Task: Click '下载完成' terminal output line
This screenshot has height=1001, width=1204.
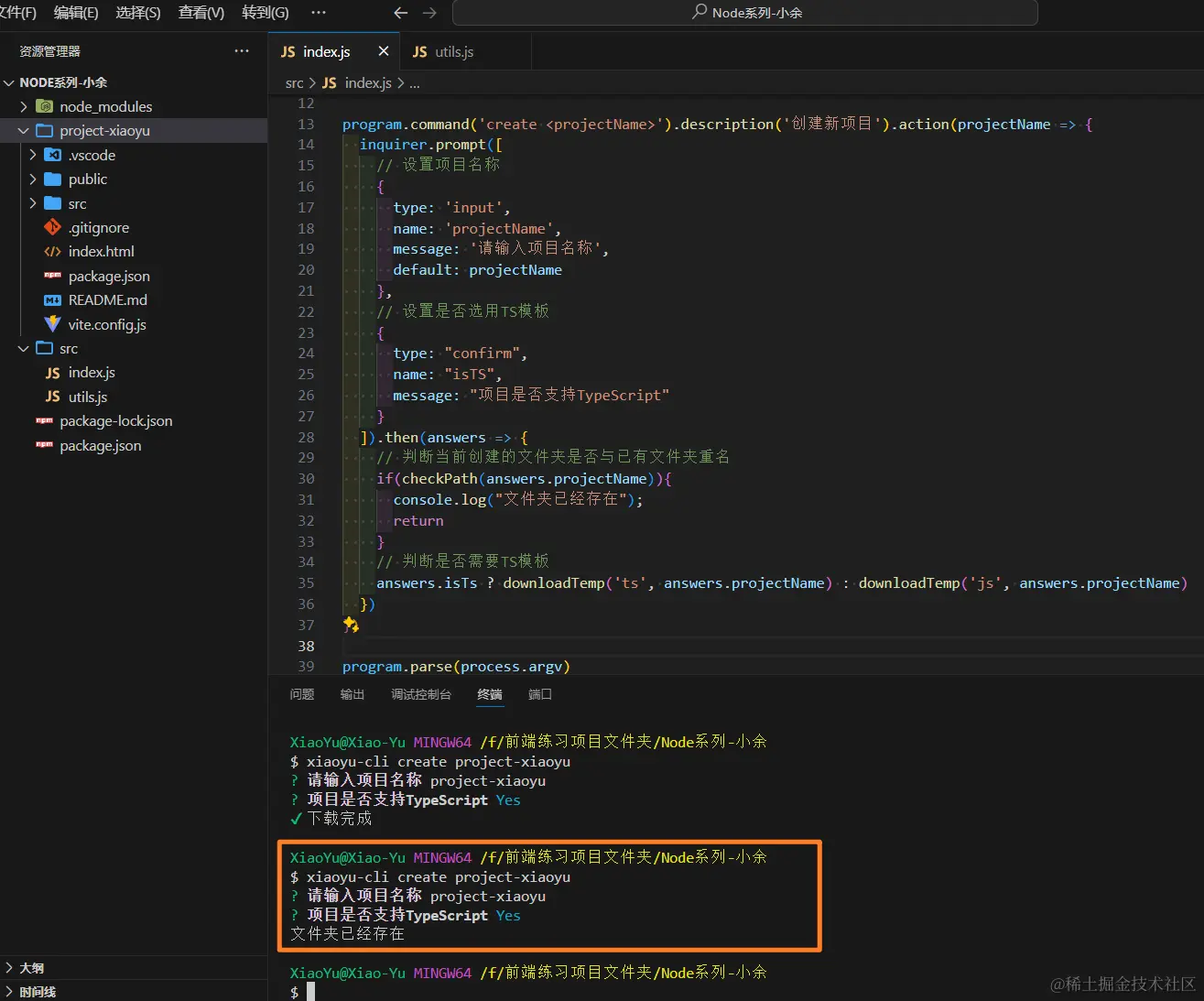Action: pyautogui.click(x=340, y=819)
